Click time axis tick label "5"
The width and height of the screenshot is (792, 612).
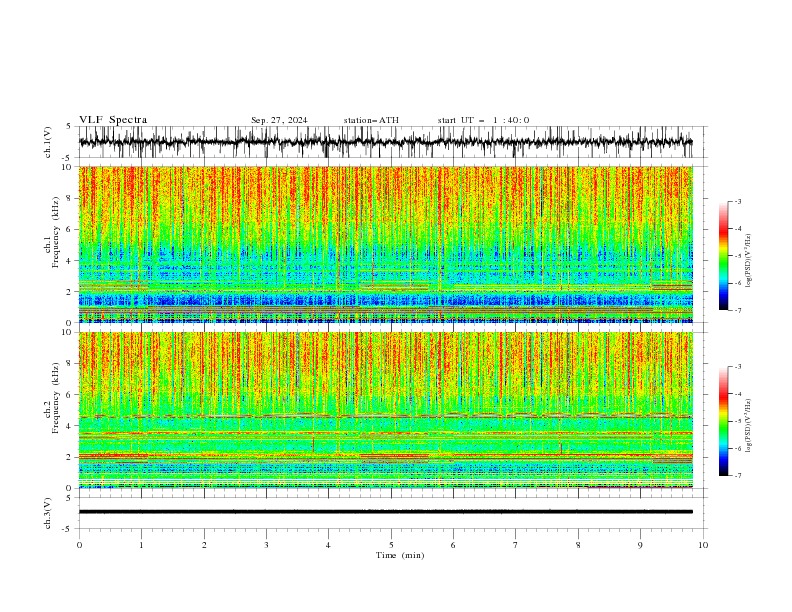tap(391, 545)
